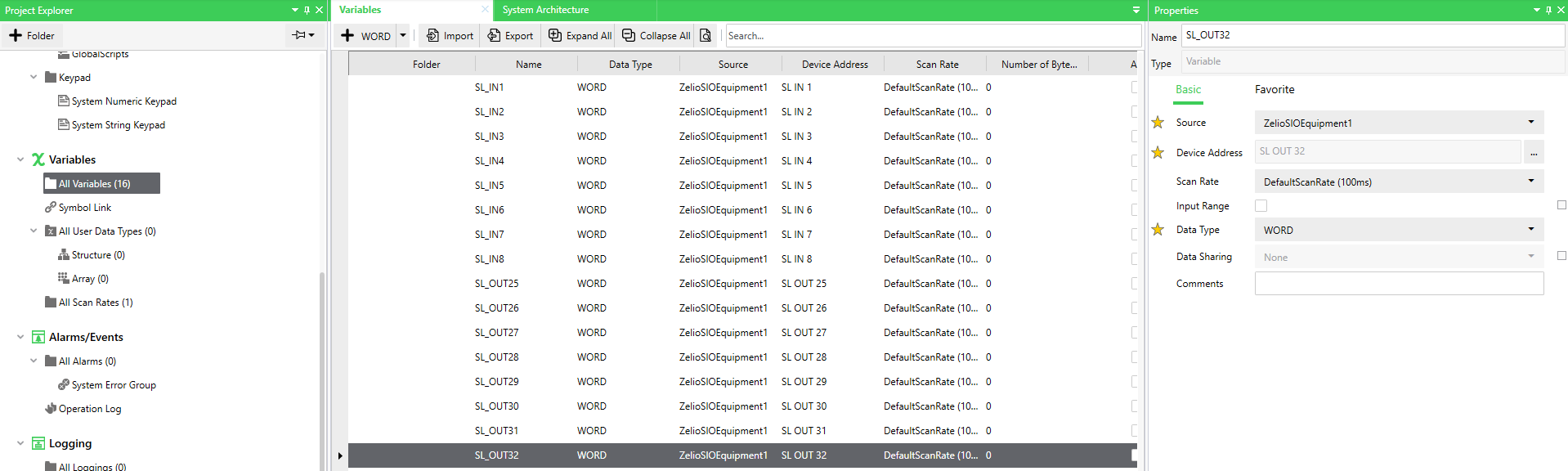Image resolution: width=1568 pixels, height=471 pixels.
Task: Collapse the Alarms/Events section
Action: tap(20, 337)
